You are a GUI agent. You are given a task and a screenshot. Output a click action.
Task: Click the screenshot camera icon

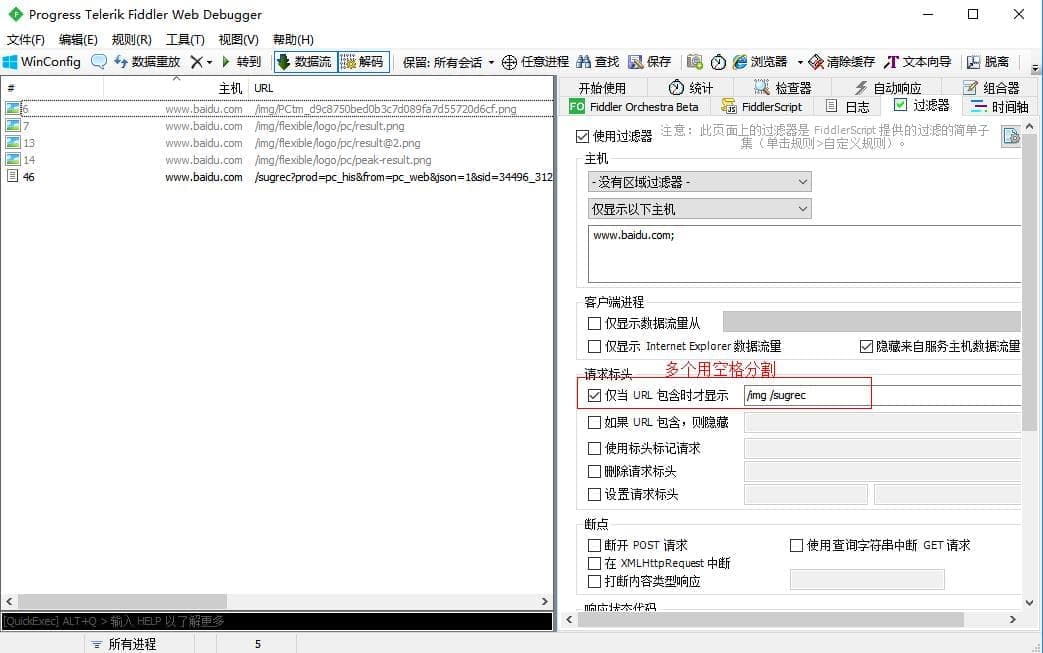click(694, 62)
